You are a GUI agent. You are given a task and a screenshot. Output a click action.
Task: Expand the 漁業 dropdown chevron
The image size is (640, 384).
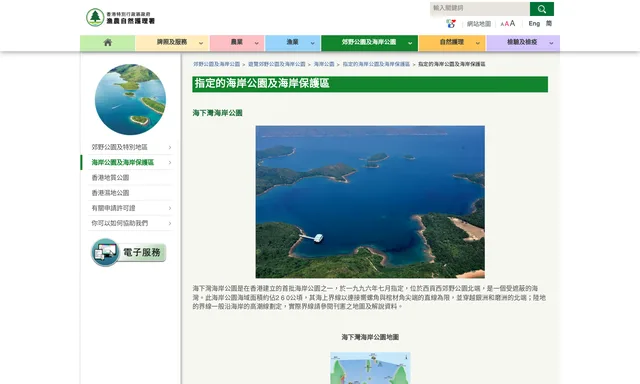coord(312,43)
